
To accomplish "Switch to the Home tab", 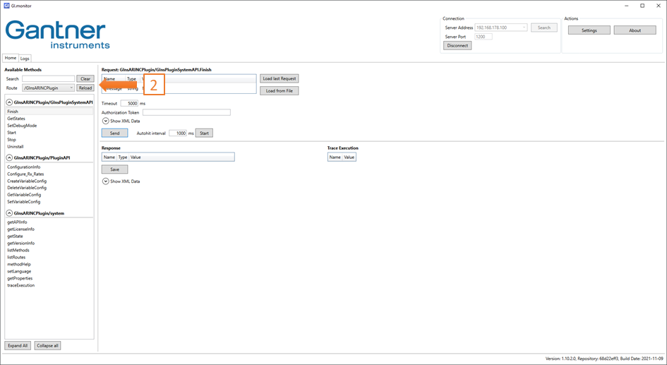I will [11, 58].
